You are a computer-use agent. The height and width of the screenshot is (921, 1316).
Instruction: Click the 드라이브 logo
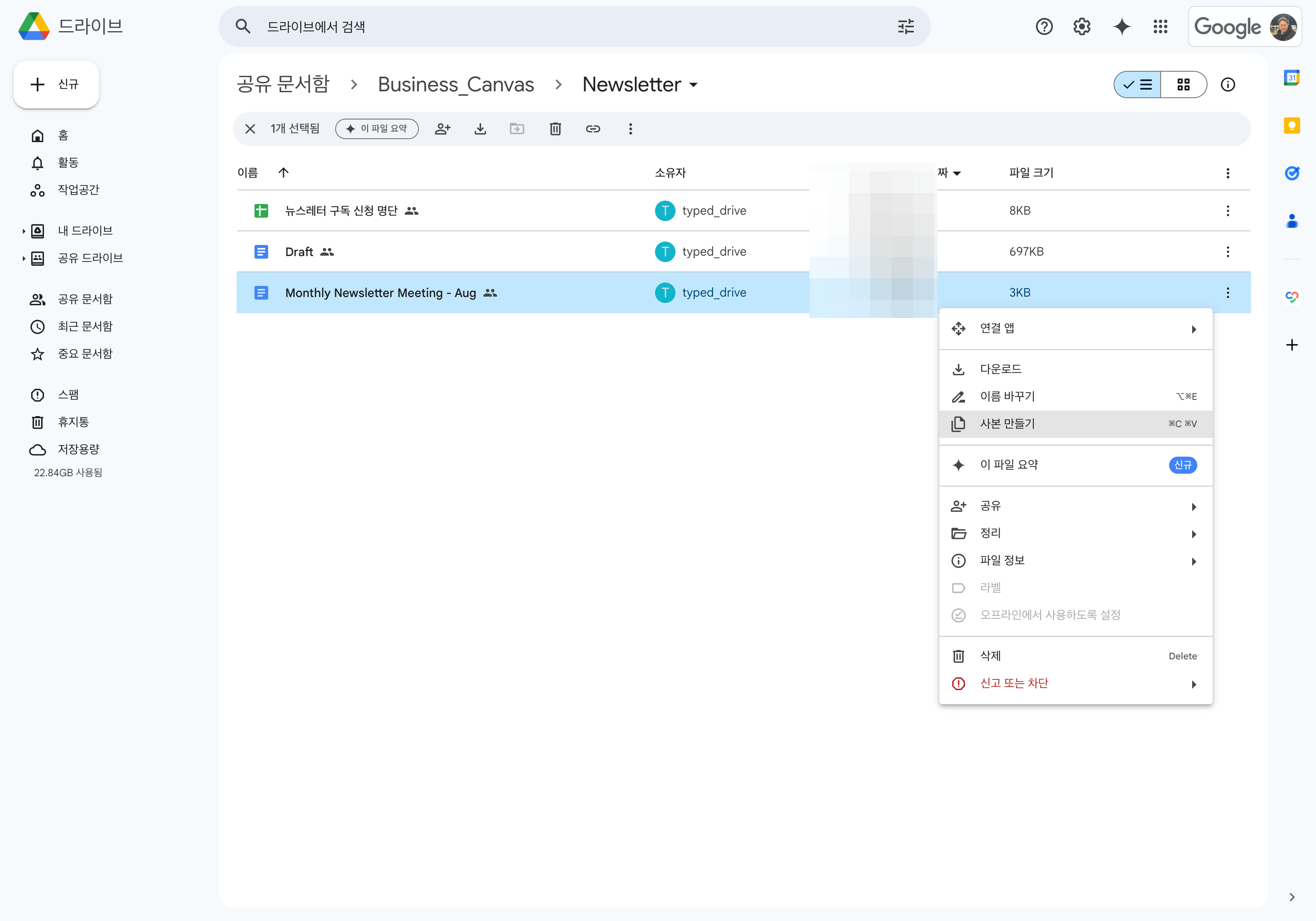70,26
